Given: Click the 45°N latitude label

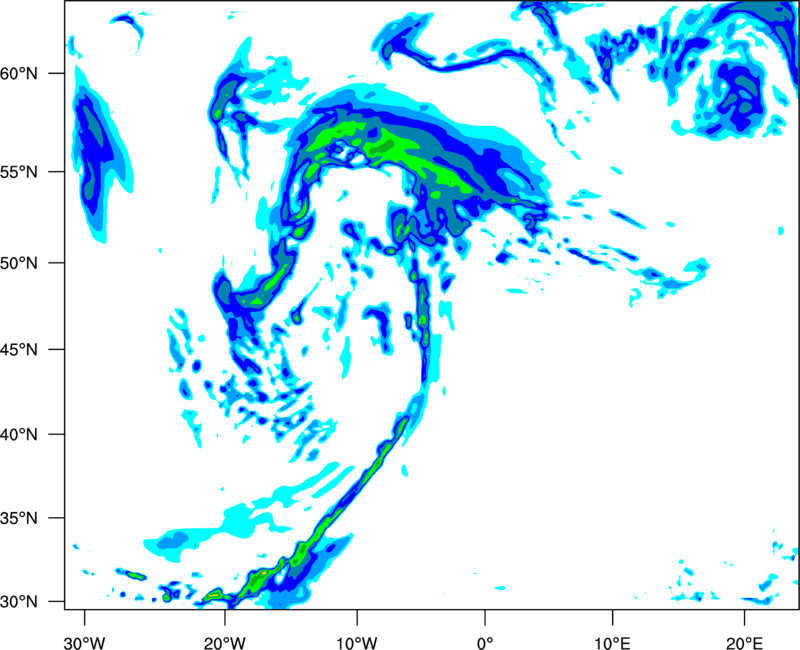Looking at the screenshot, I should point(19,349).
